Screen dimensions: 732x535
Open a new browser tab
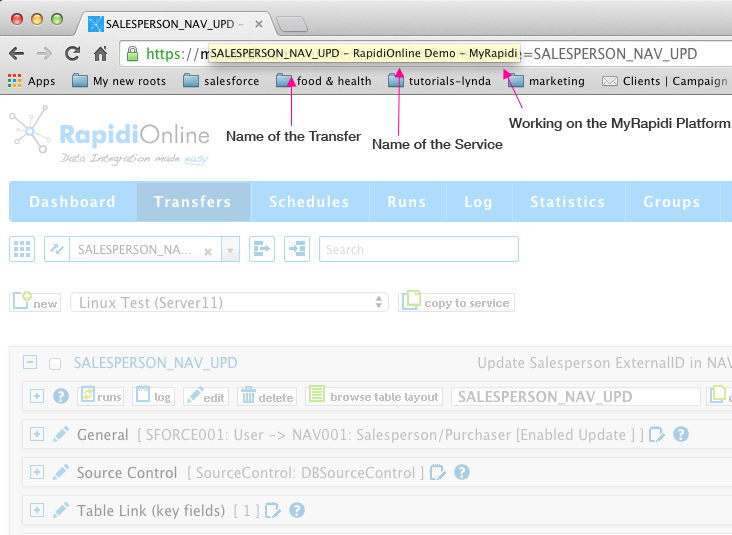[292, 24]
